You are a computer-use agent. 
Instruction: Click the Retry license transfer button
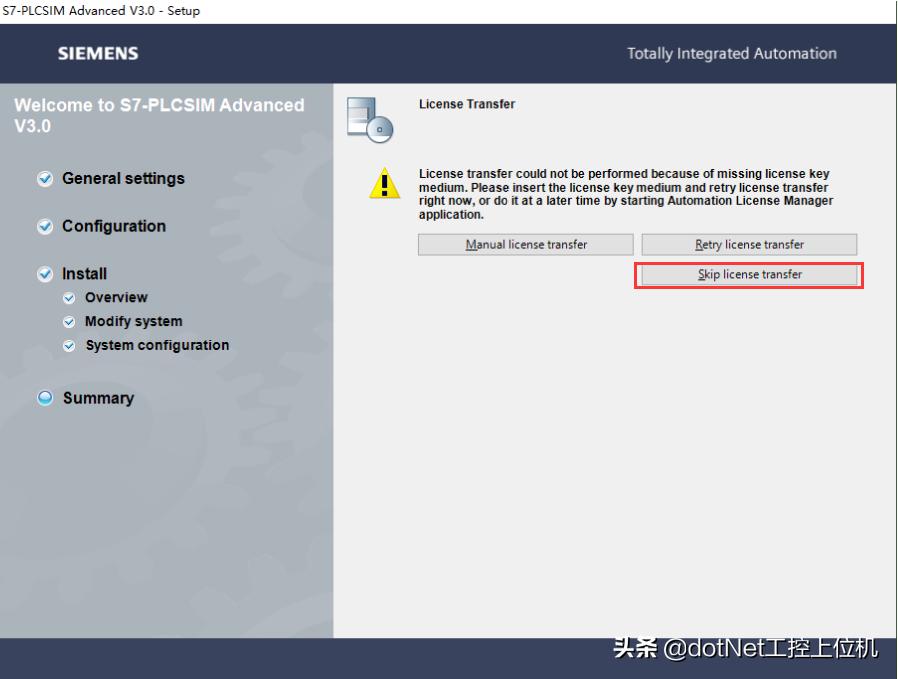click(x=749, y=244)
